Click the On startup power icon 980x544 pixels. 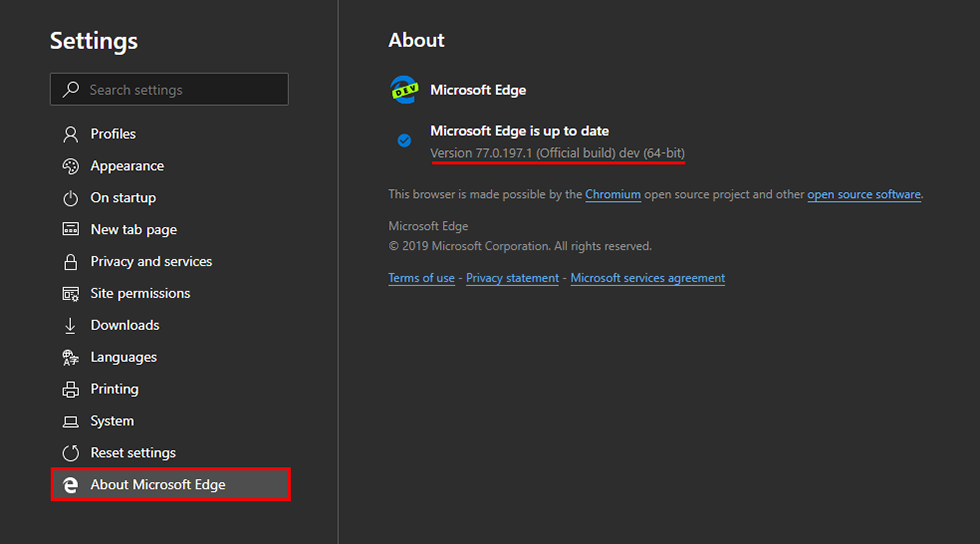pyautogui.click(x=71, y=198)
